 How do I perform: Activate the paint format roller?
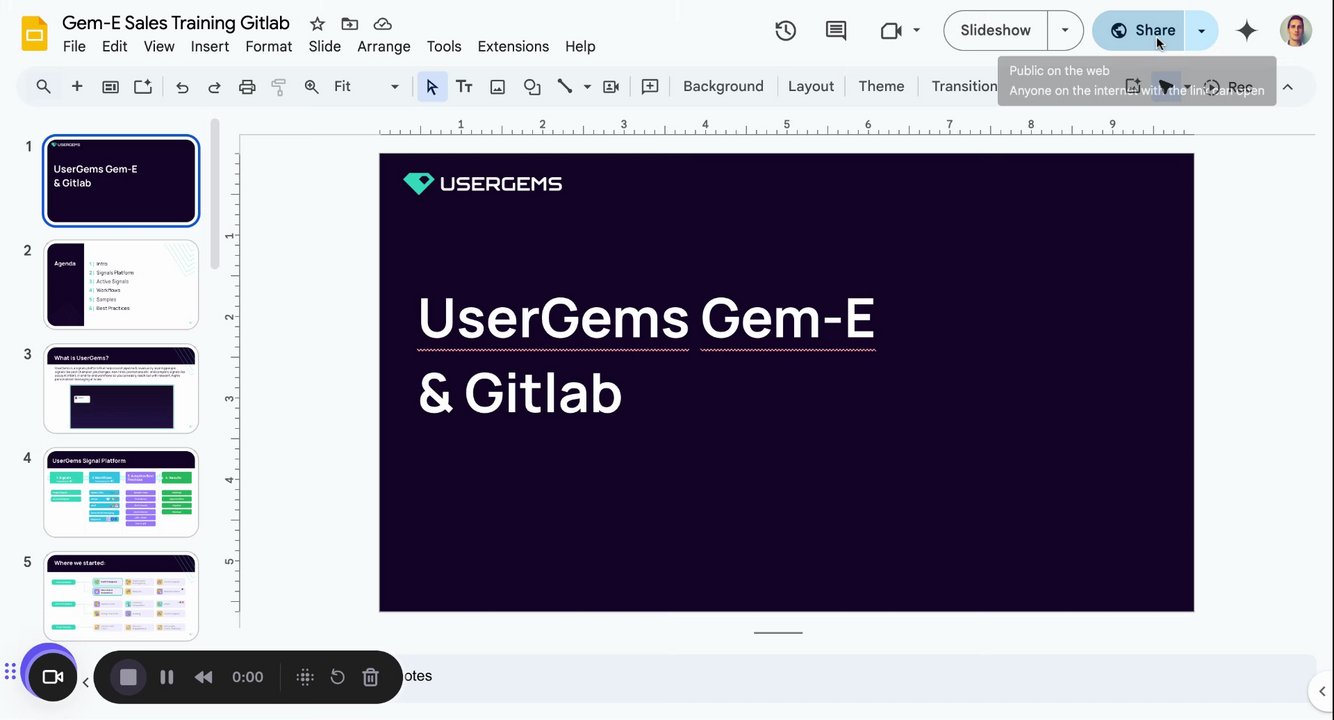tap(279, 87)
